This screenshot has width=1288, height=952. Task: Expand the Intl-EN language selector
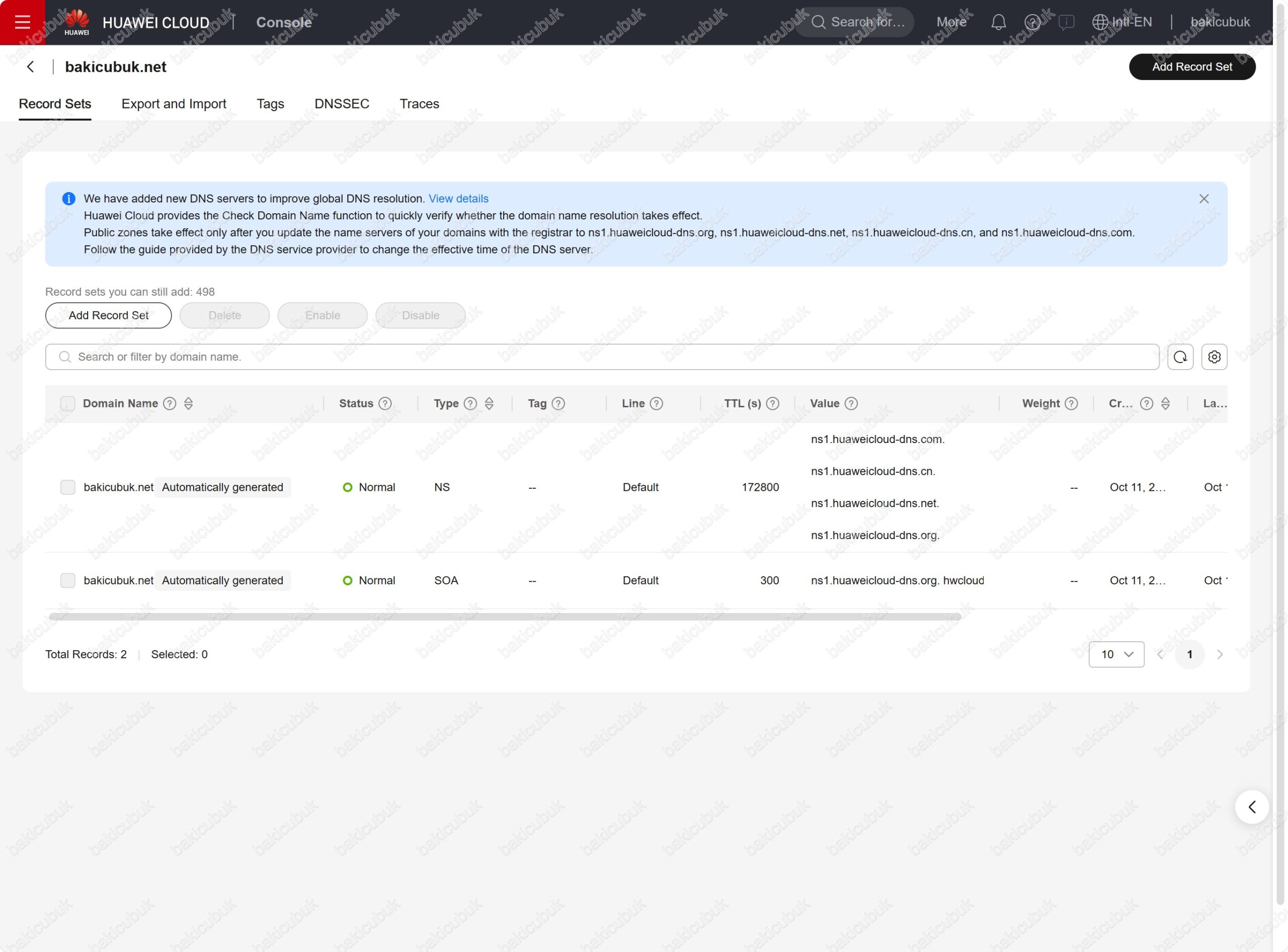pyautogui.click(x=1121, y=23)
